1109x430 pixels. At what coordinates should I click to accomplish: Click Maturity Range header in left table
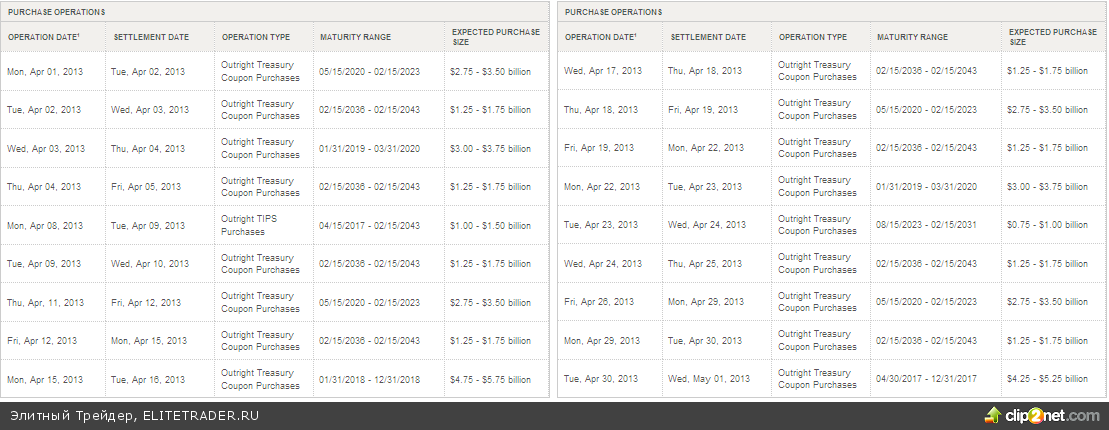(x=355, y=37)
